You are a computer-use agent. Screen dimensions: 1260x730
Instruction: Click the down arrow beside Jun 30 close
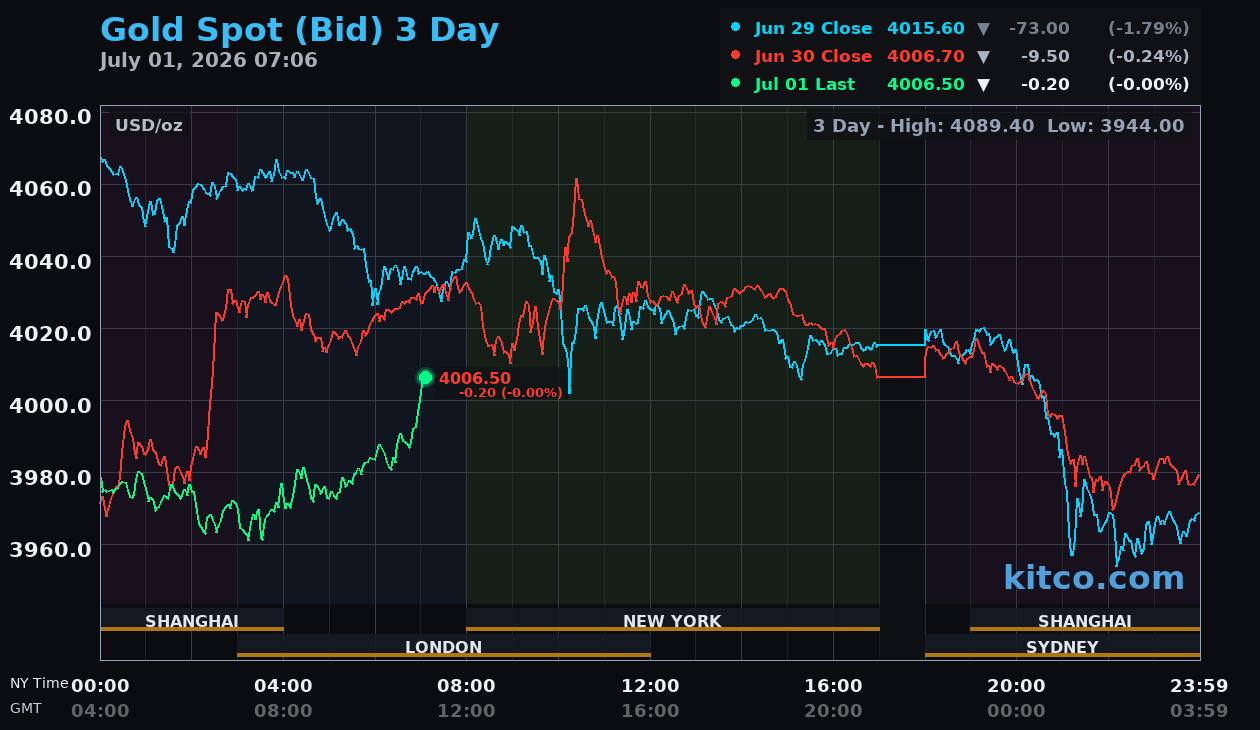click(983, 57)
